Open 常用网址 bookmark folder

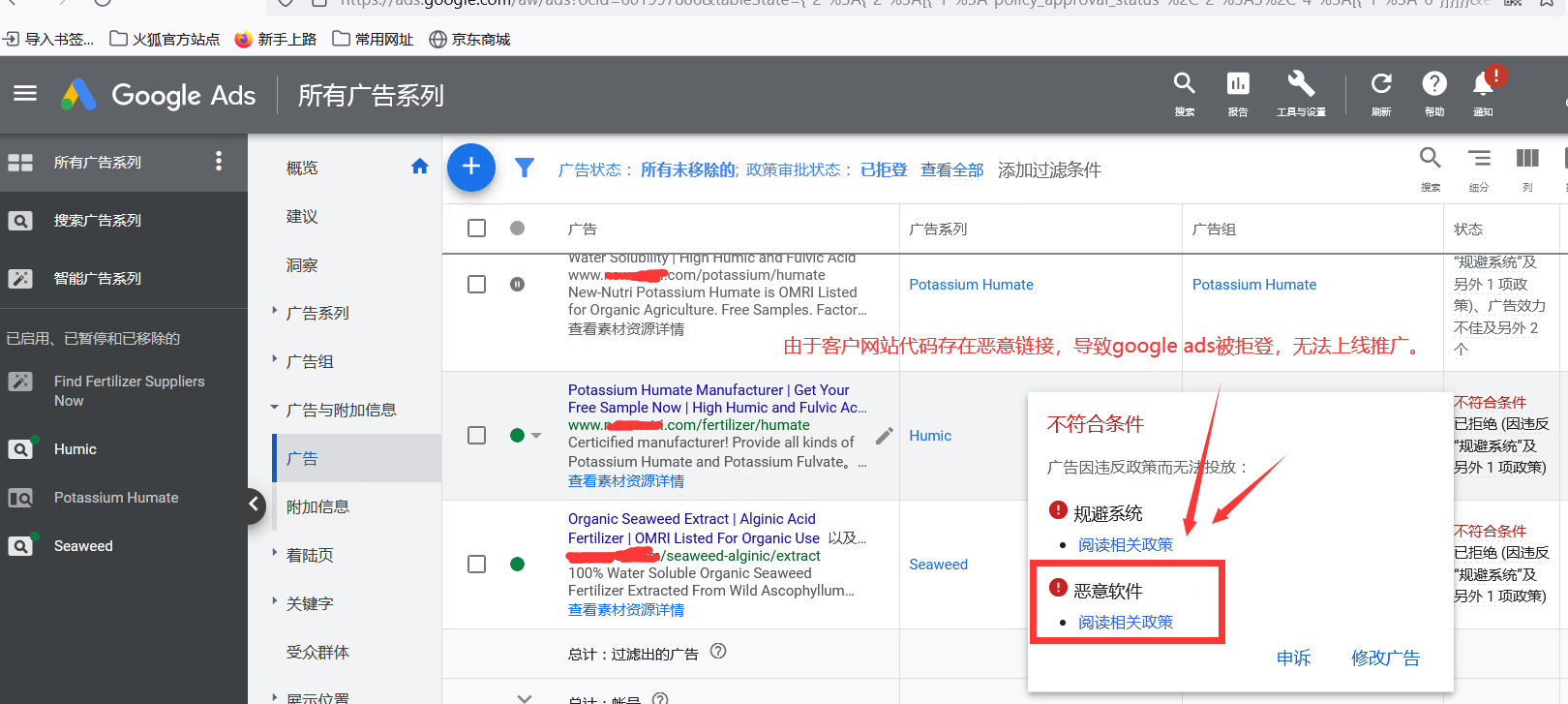coord(373,39)
